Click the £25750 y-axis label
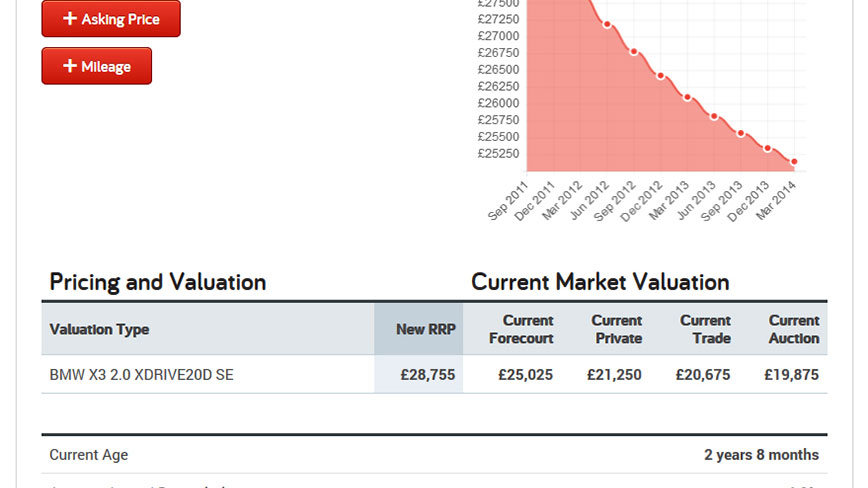This screenshot has height=488, width=868. tap(498, 120)
